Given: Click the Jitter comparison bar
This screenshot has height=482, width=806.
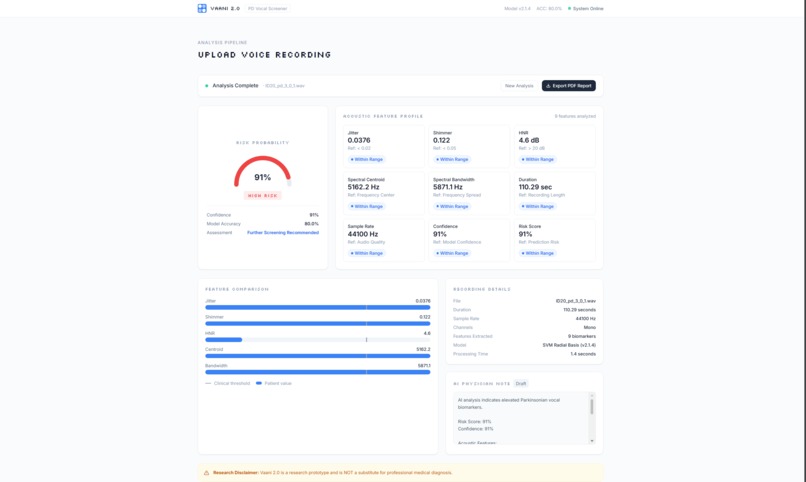Looking at the screenshot, I should [318, 307].
